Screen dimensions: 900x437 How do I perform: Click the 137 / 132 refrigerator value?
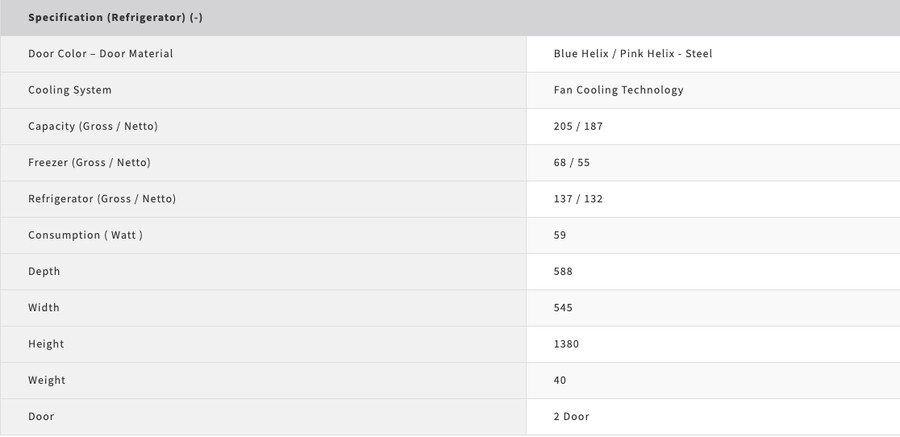point(578,199)
